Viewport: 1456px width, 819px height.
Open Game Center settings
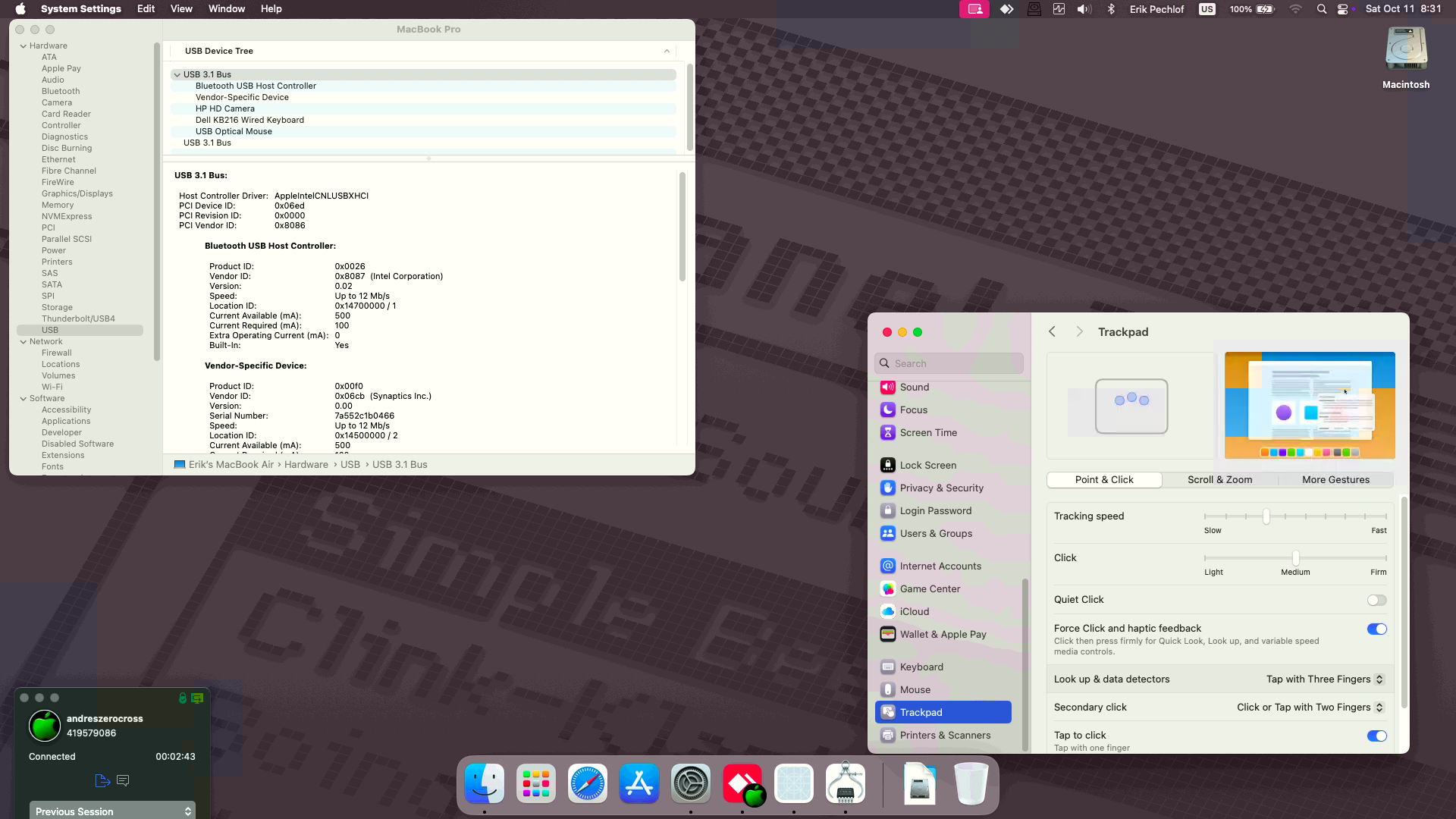(x=943, y=588)
